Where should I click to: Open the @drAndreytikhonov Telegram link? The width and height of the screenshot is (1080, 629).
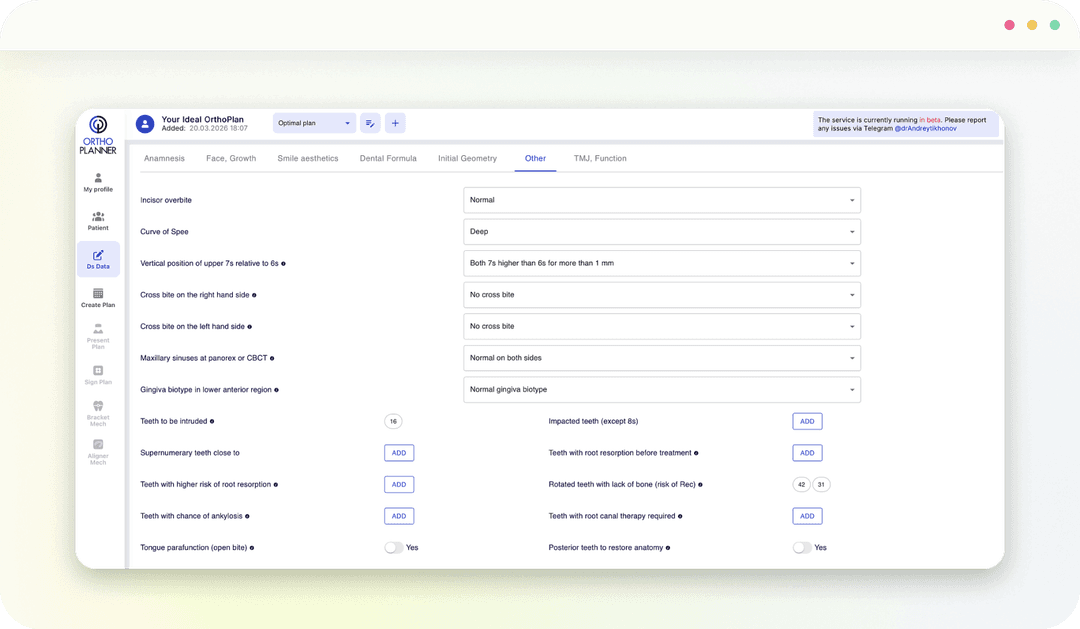point(925,129)
